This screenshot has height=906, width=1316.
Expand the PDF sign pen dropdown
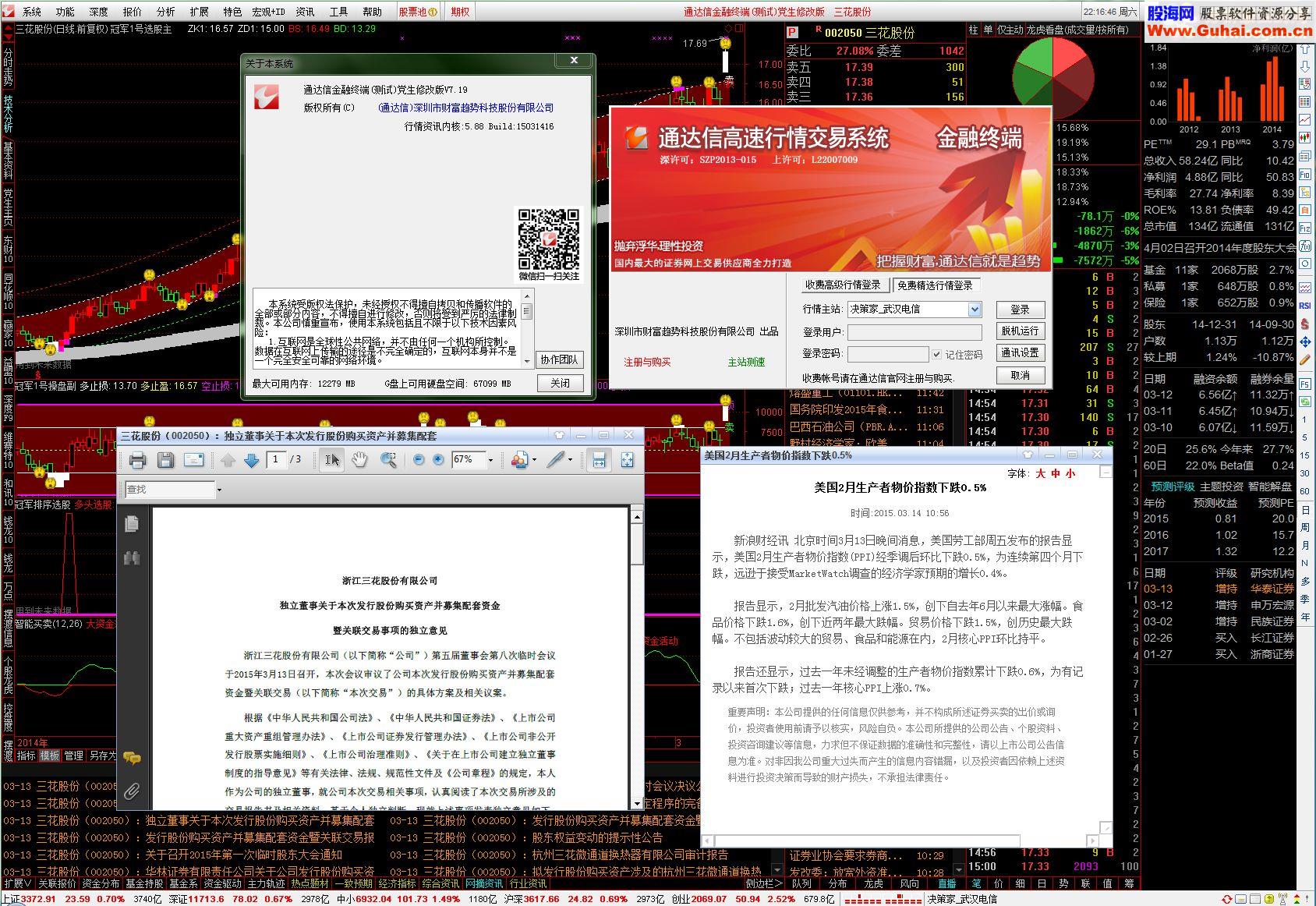(570, 460)
